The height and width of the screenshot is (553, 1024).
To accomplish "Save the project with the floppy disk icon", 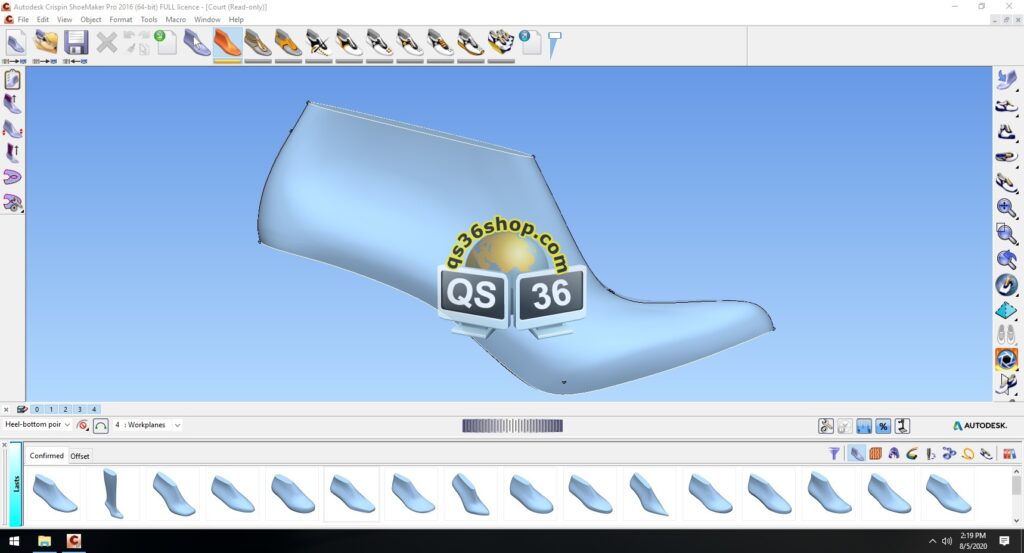I will tap(76, 44).
